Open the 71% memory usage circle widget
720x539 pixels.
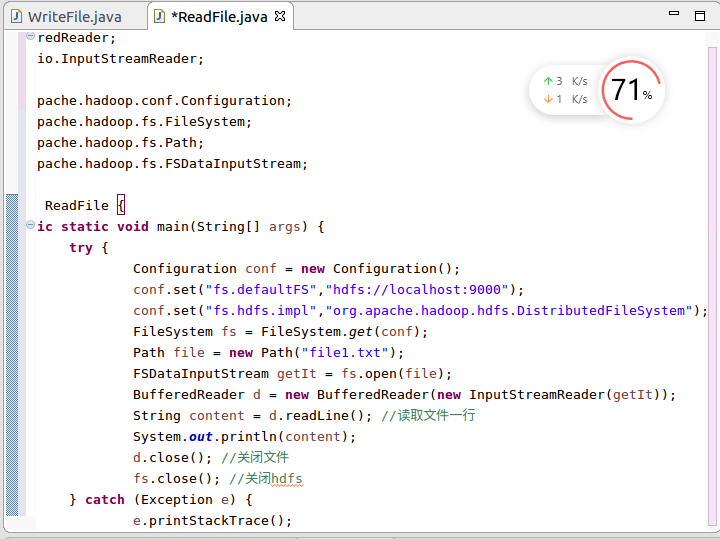[x=632, y=90]
